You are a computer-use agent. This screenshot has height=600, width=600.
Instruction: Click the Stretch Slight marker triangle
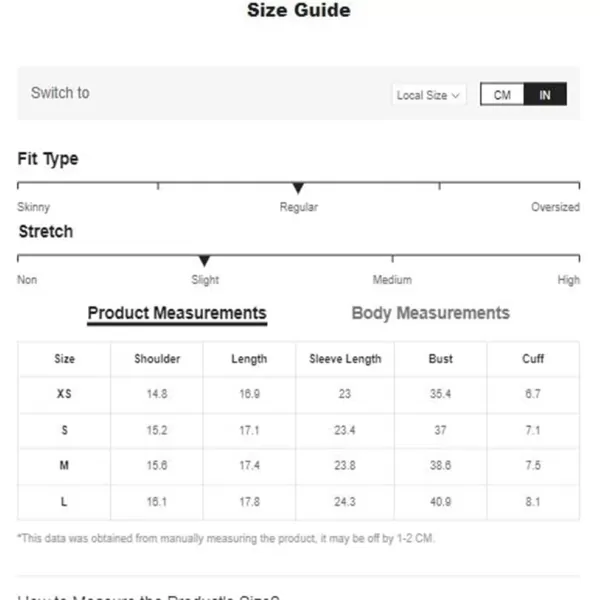pyautogui.click(x=204, y=261)
